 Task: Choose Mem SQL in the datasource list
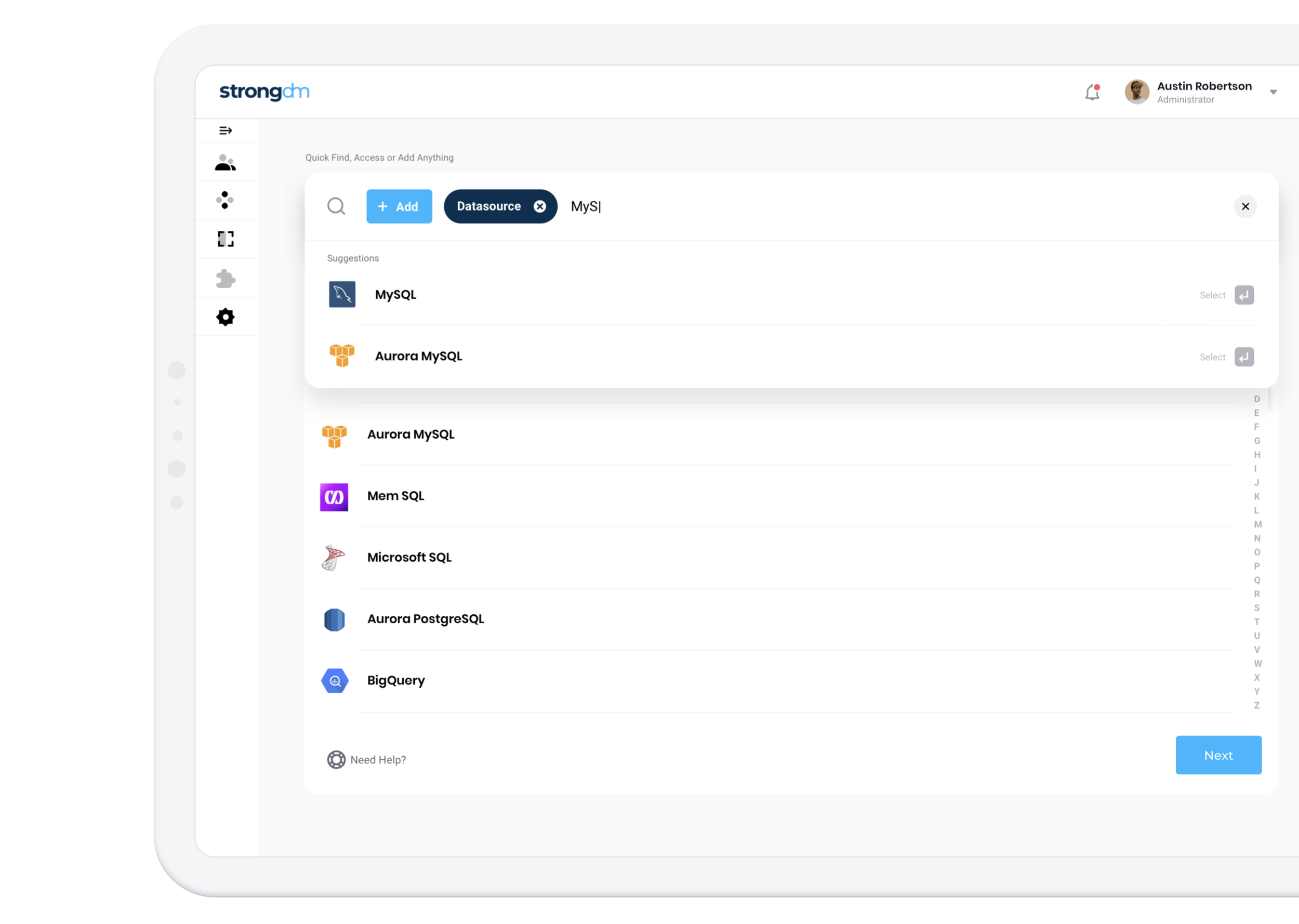(776, 496)
